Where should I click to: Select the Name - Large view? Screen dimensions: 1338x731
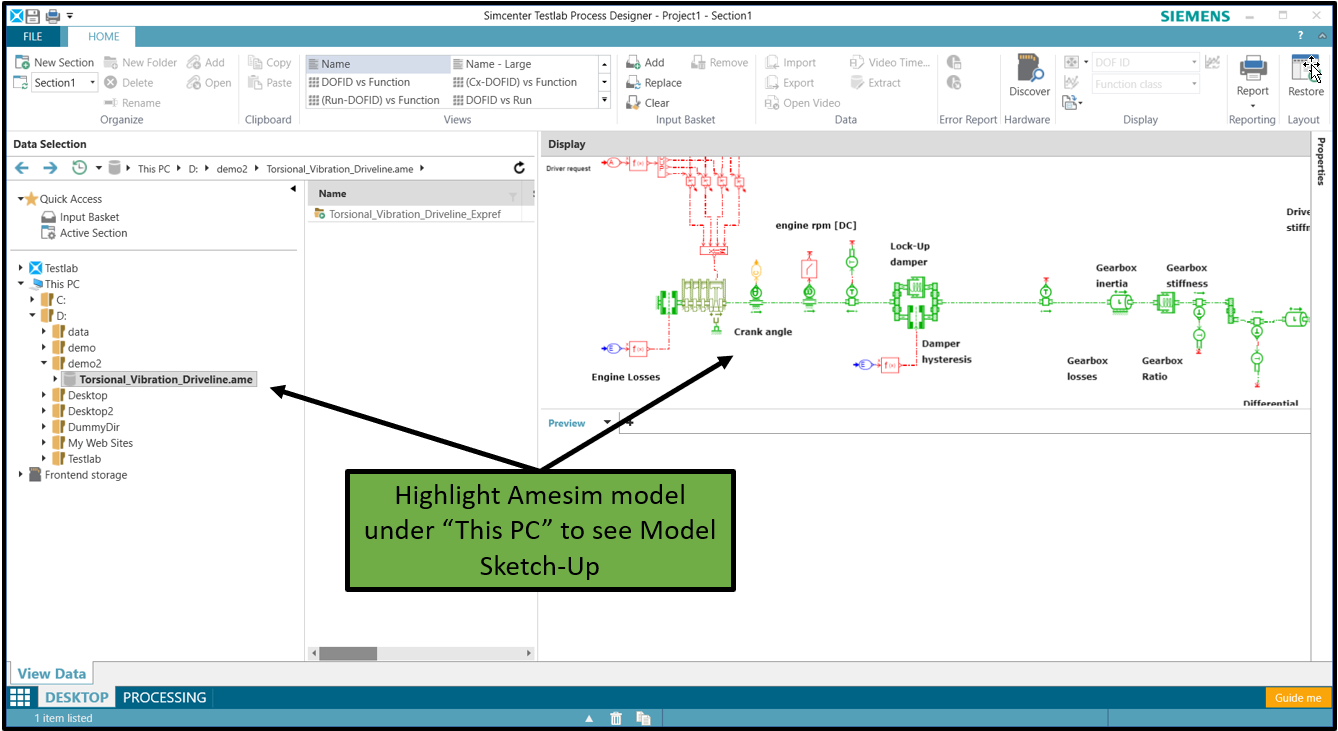523,64
